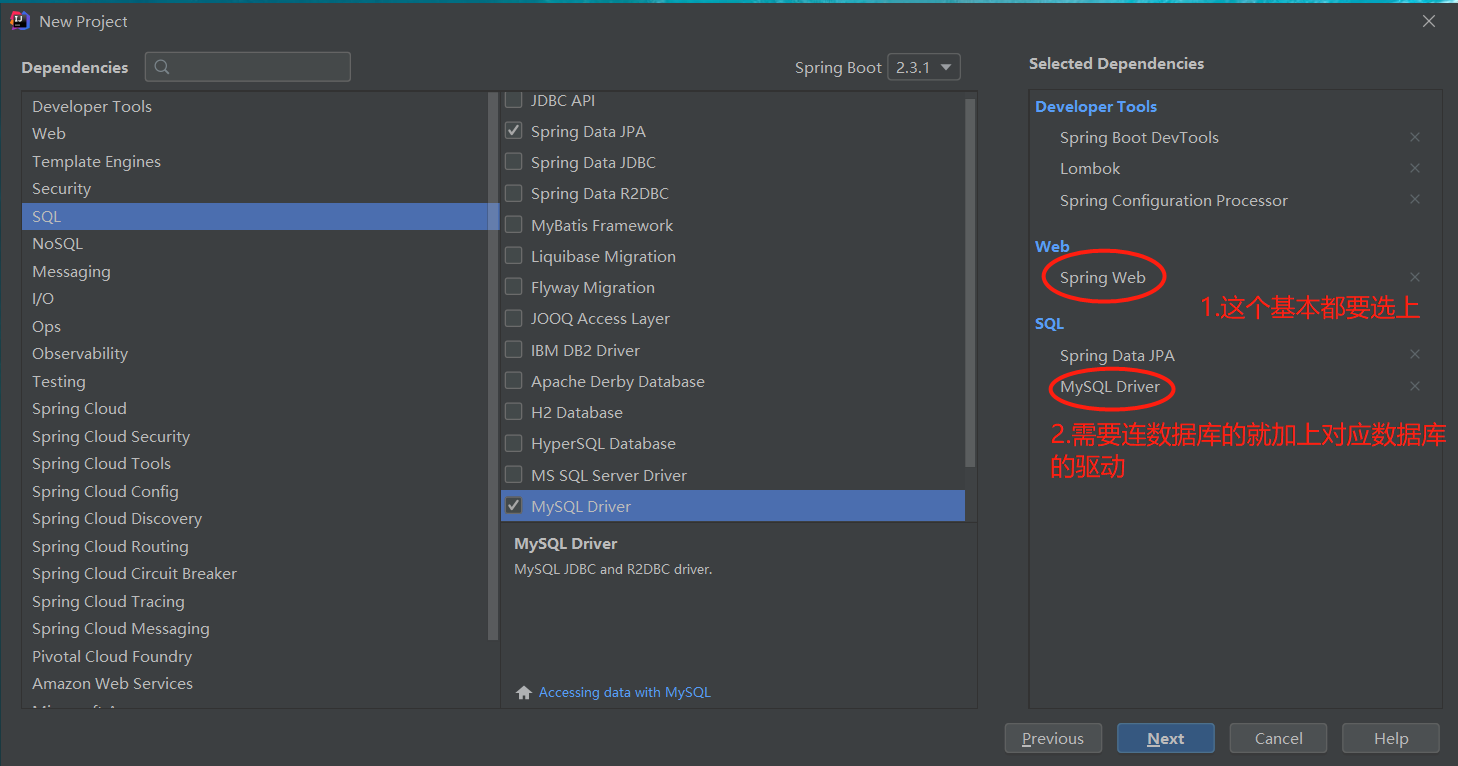Select the NoSQL category

pyautogui.click(x=255, y=243)
